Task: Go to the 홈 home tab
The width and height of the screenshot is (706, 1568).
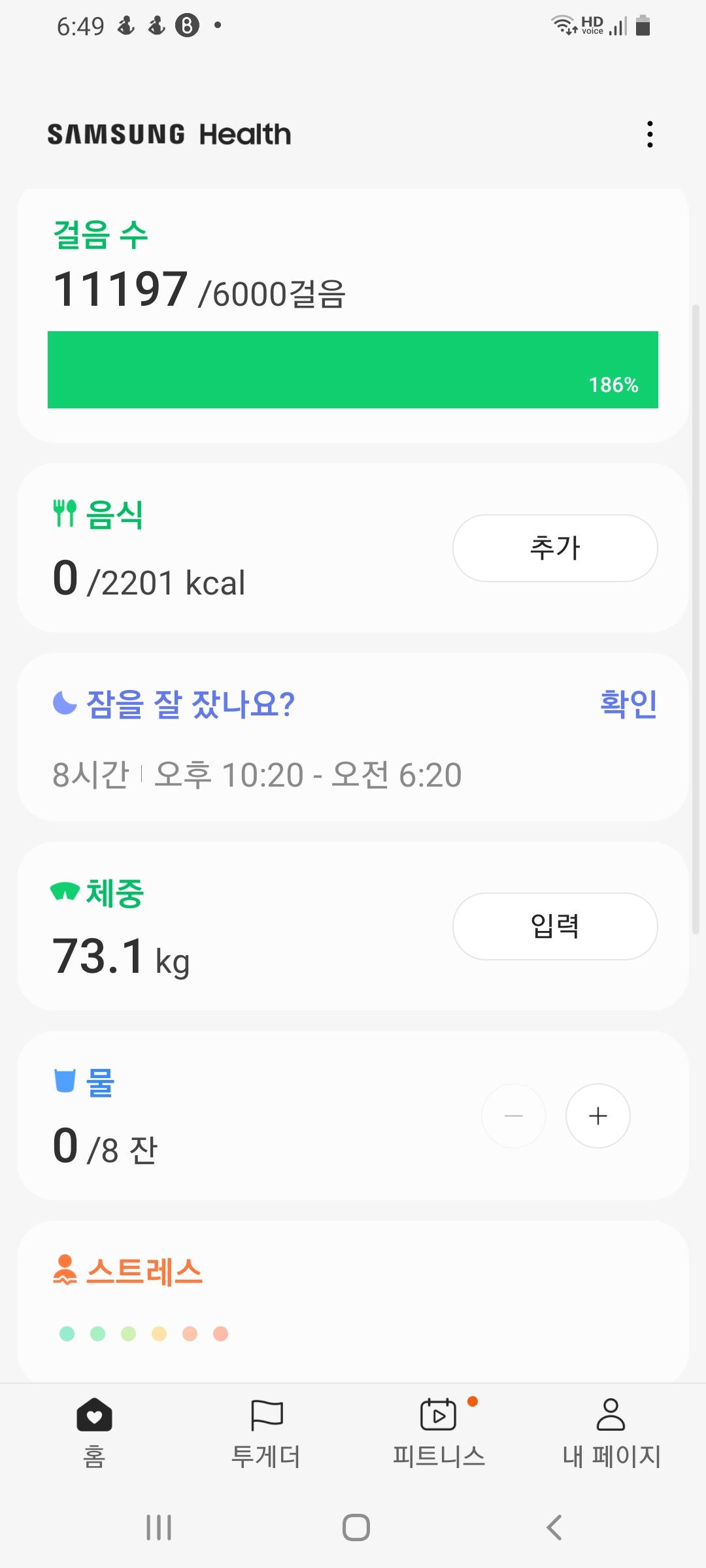Action: click(94, 1431)
